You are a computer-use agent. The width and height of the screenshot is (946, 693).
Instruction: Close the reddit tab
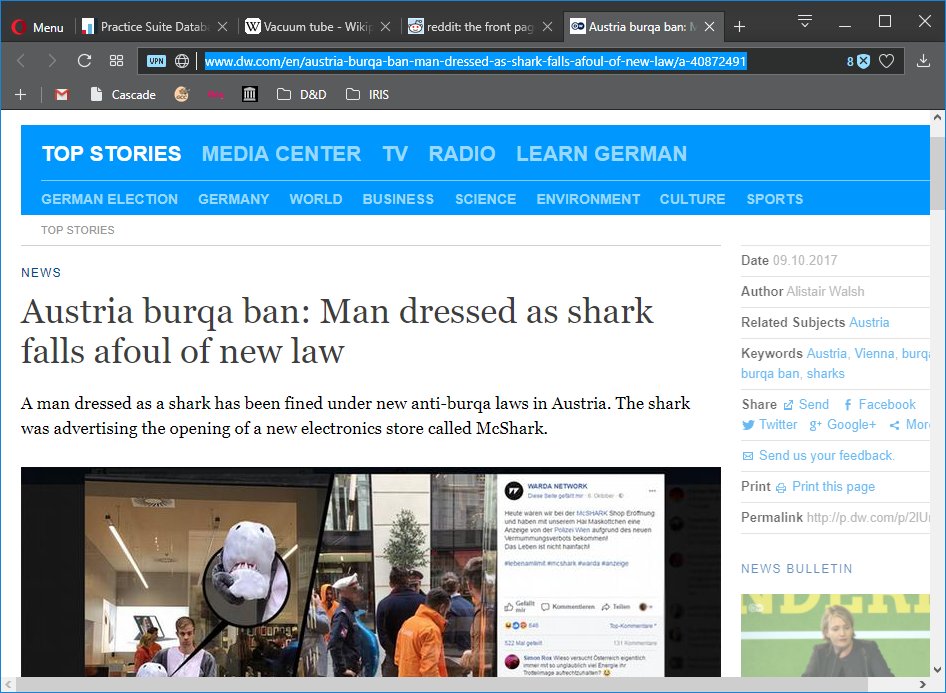(x=547, y=27)
